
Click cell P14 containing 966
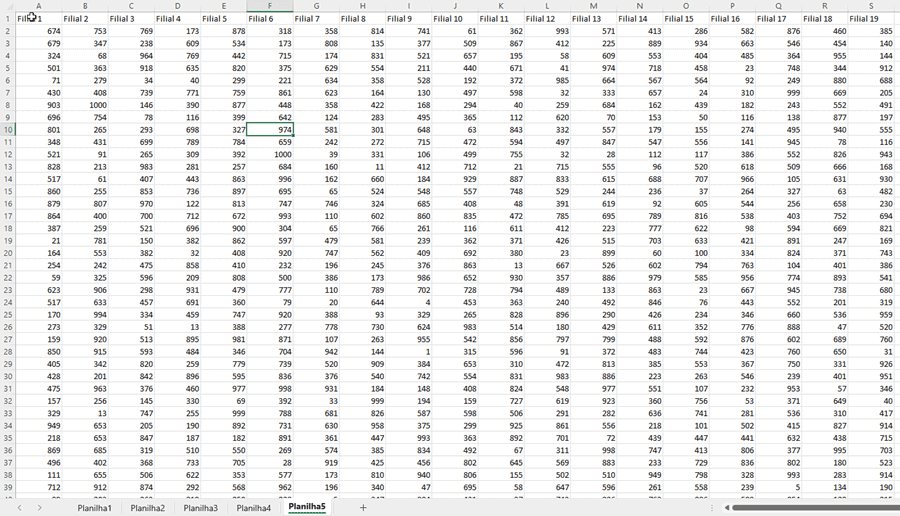(x=732, y=179)
